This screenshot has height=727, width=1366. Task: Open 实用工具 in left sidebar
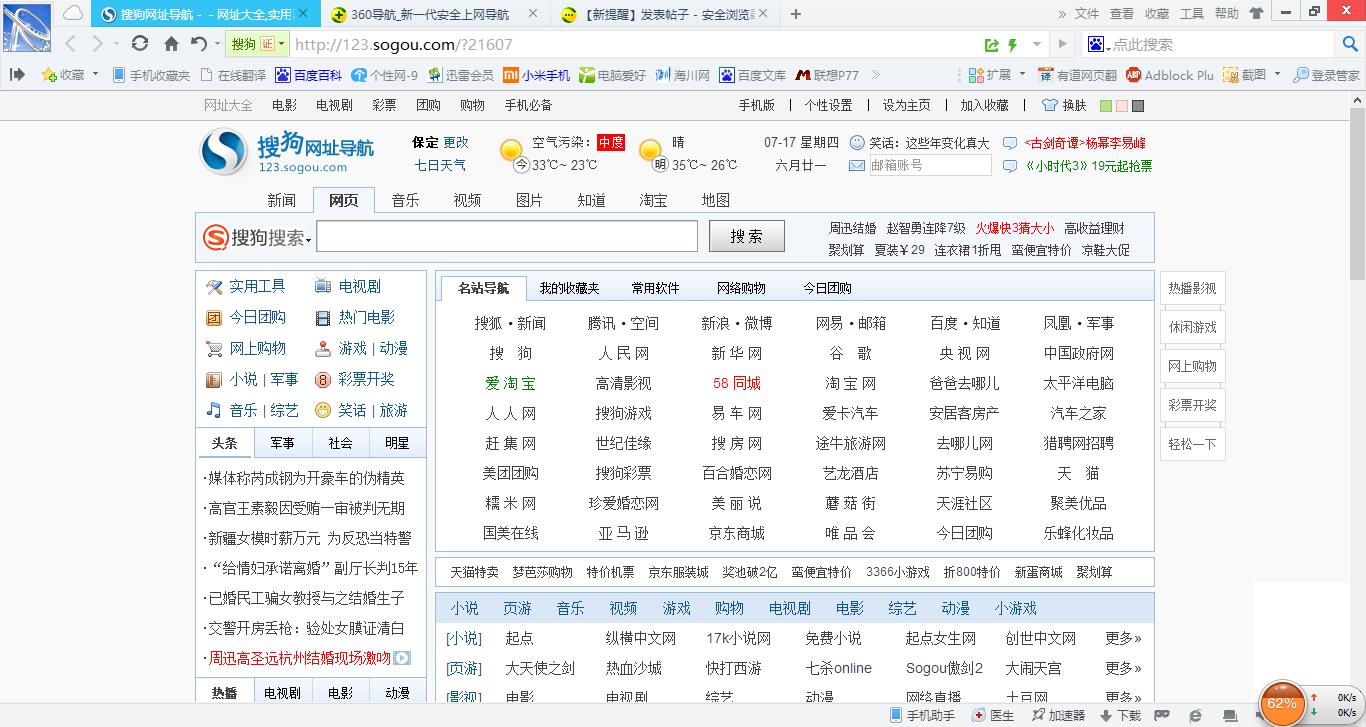click(x=257, y=286)
